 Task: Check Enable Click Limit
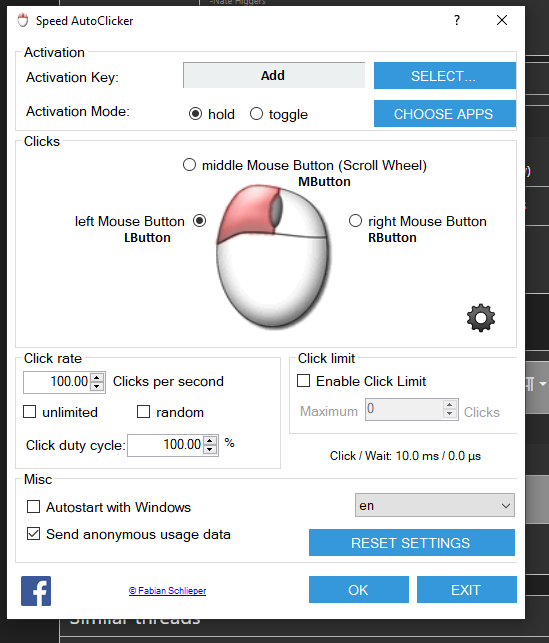303,381
